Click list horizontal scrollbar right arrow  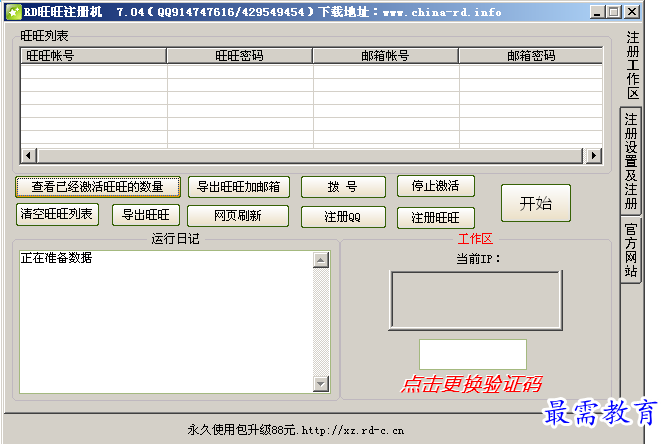point(594,156)
